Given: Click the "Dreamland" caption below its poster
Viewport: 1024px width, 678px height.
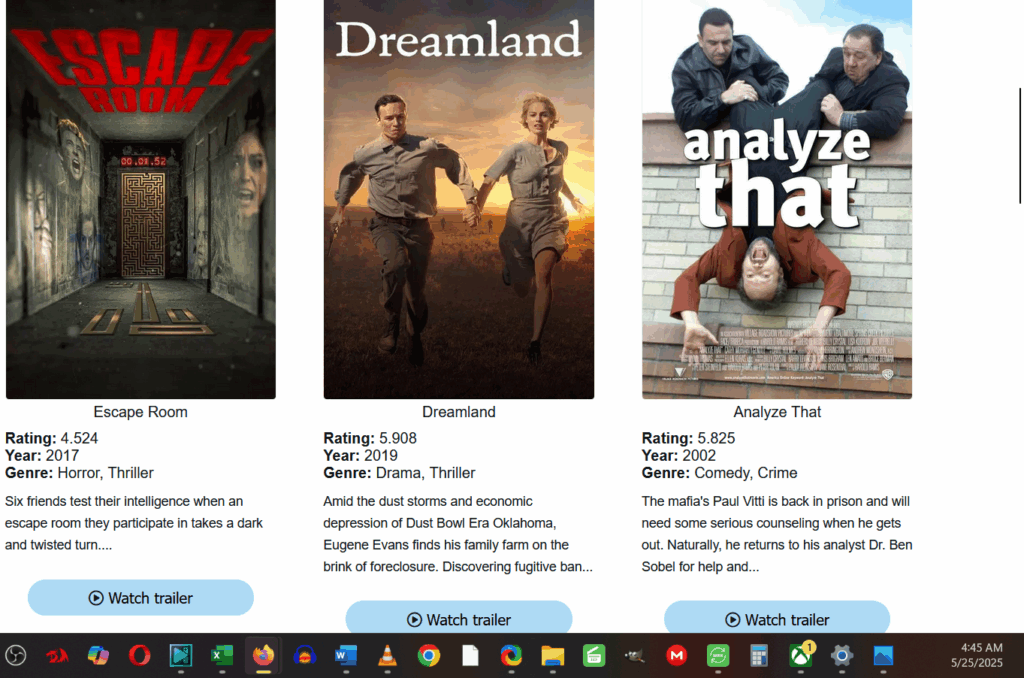Looking at the screenshot, I should pyautogui.click(x=459, y=412).
